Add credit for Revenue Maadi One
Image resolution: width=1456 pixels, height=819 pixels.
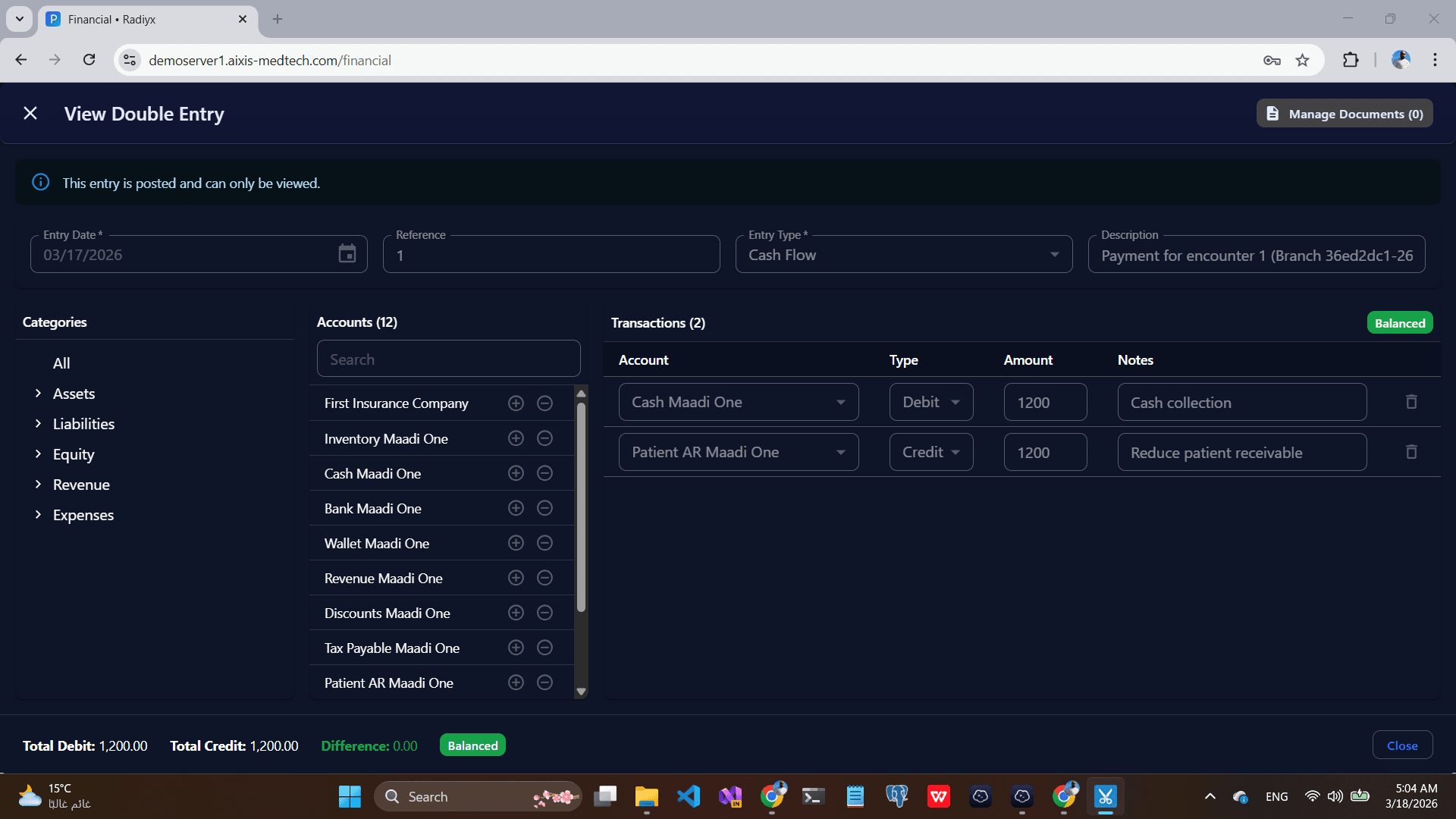pos(544,578)
